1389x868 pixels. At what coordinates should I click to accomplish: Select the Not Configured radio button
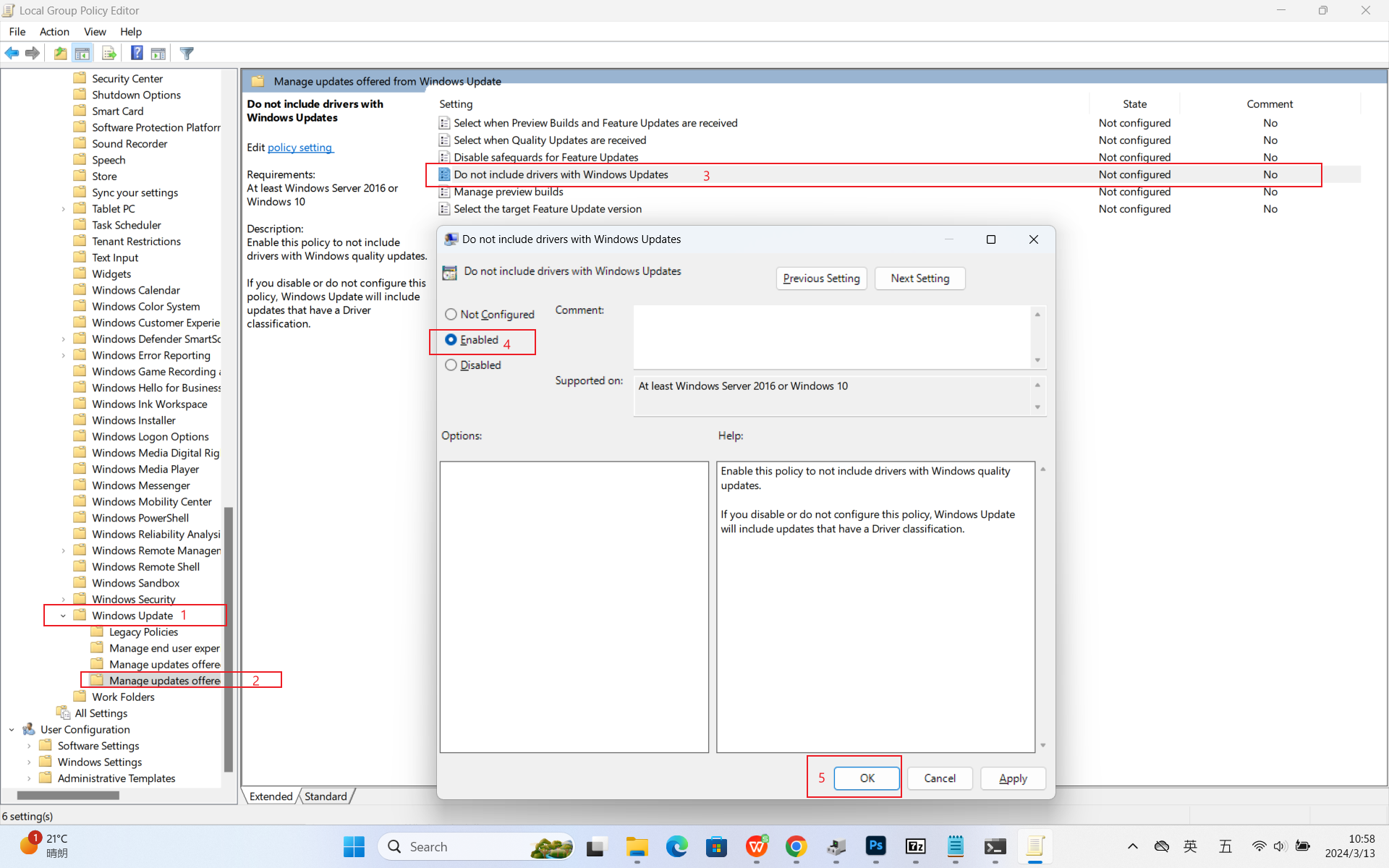451,314
